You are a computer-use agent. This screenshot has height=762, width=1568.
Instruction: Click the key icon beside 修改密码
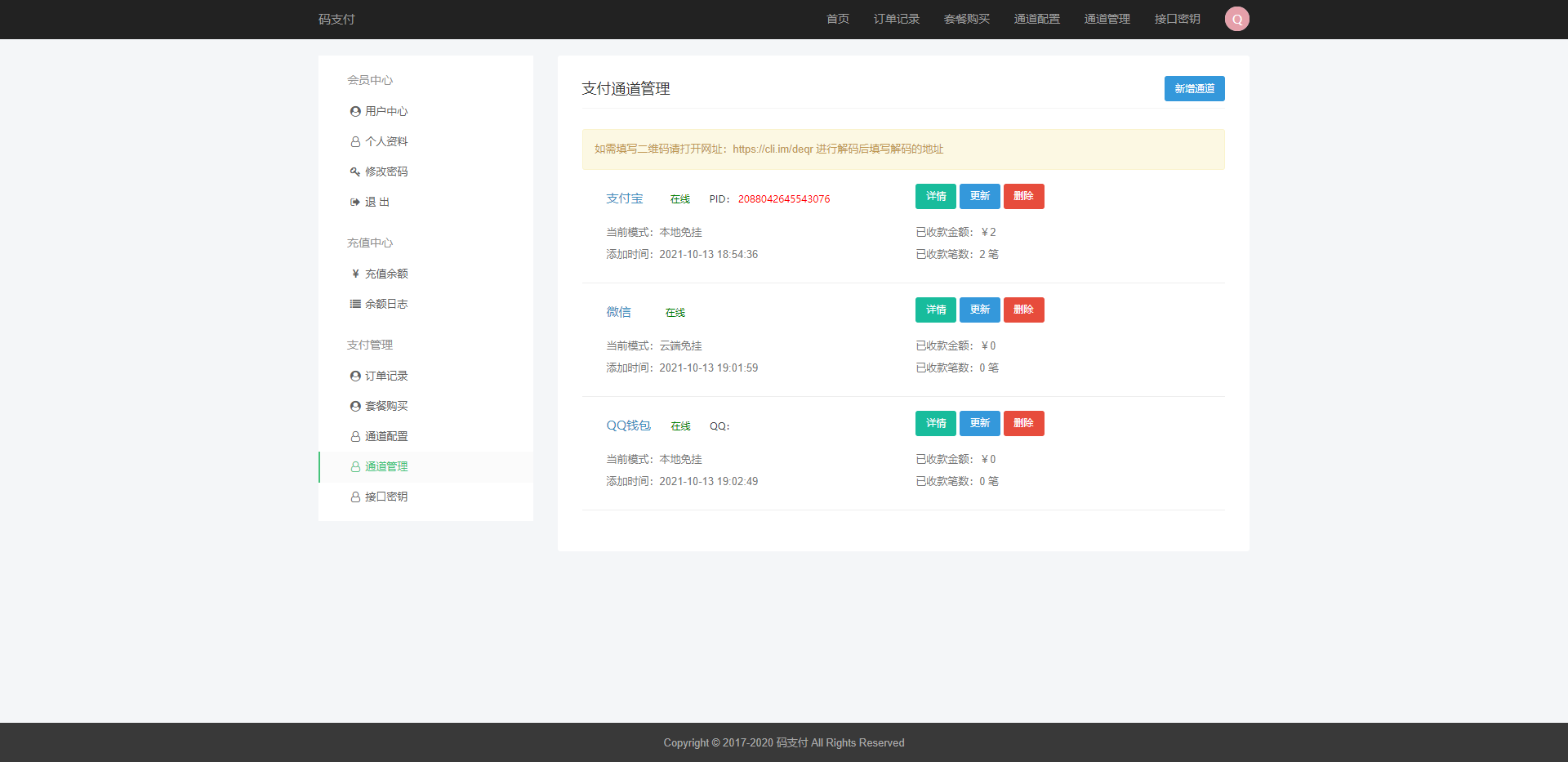pos(355,172)
